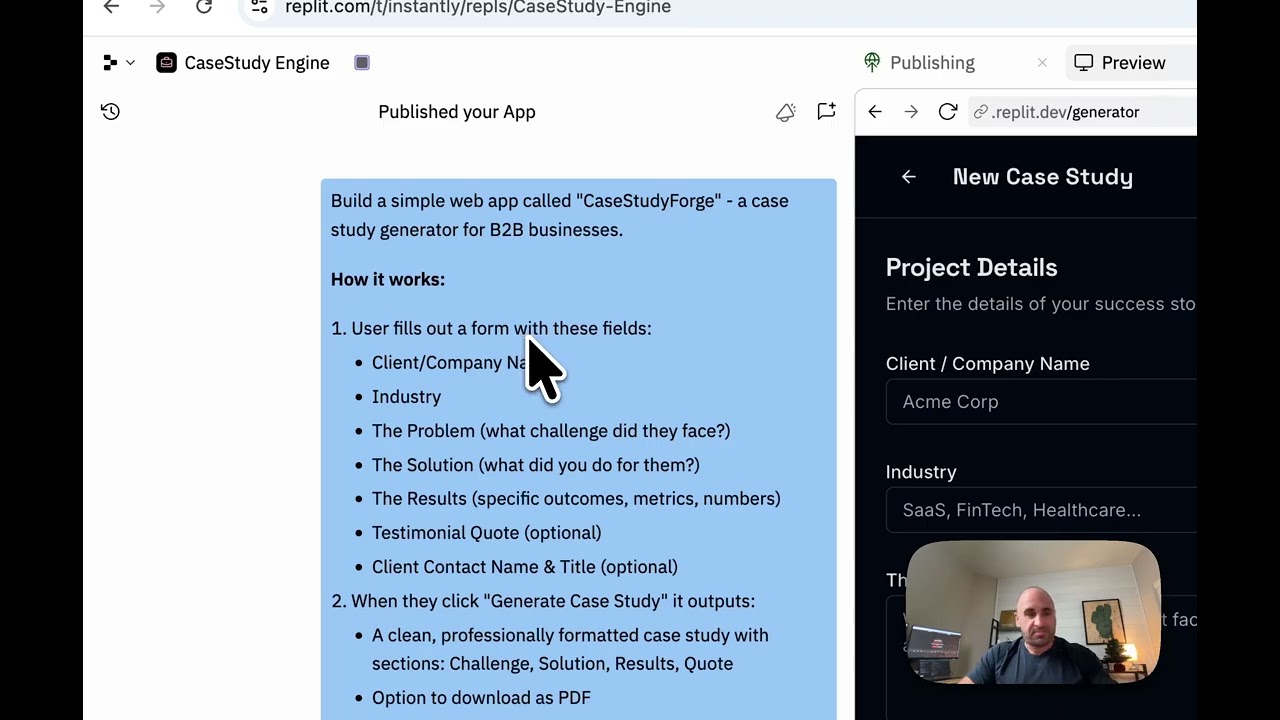Go back in the preview pane

(875, 112)
